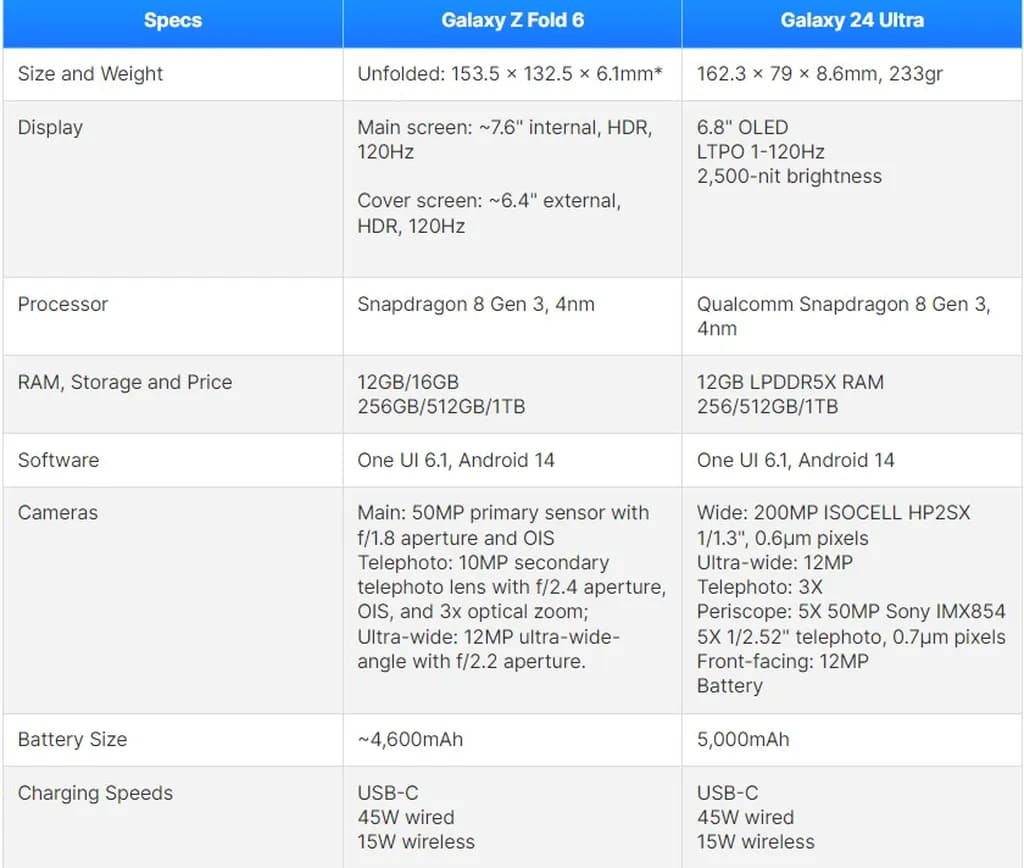
Task: Select the Size and Weight row label
Action: pos(90,74)
